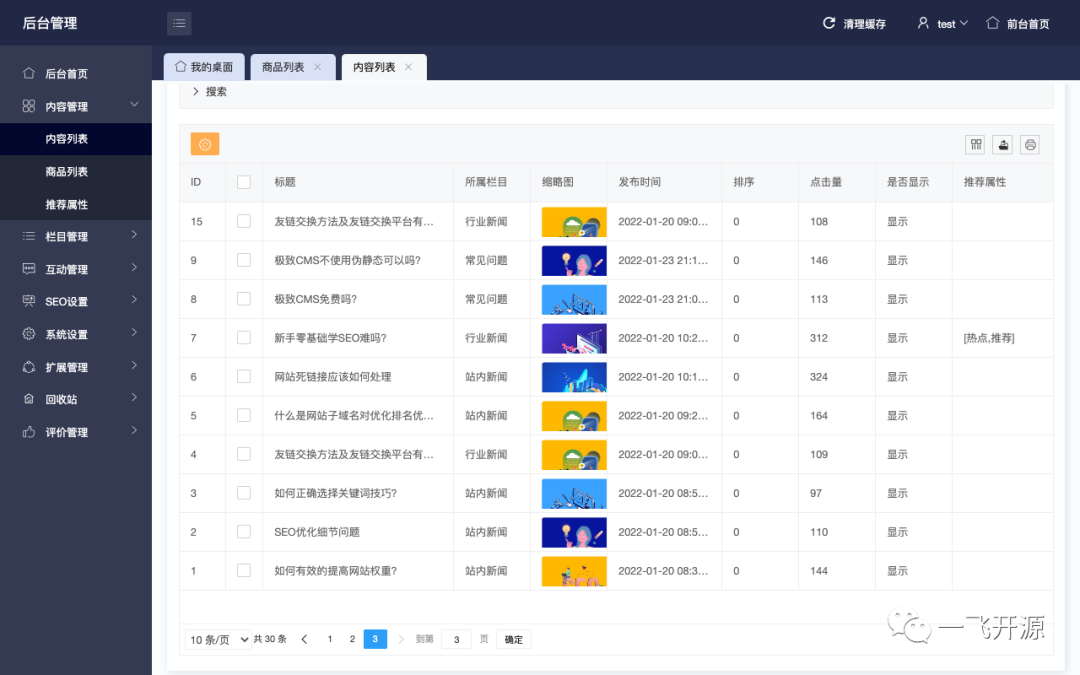Click the orange settings gear button

tap(205, 144)
